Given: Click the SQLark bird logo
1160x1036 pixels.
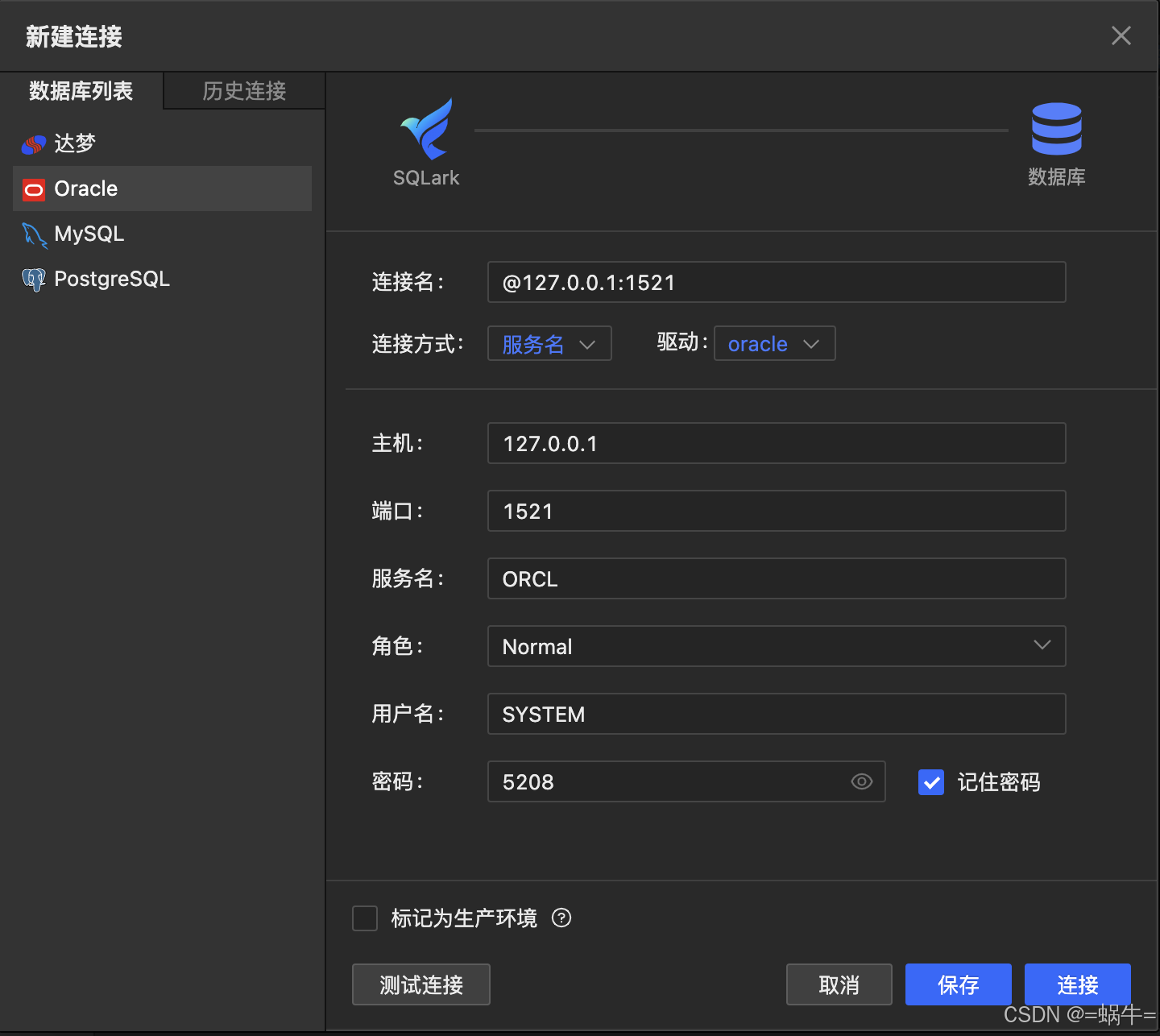Looking at the screenshot, I should (427, 129).
